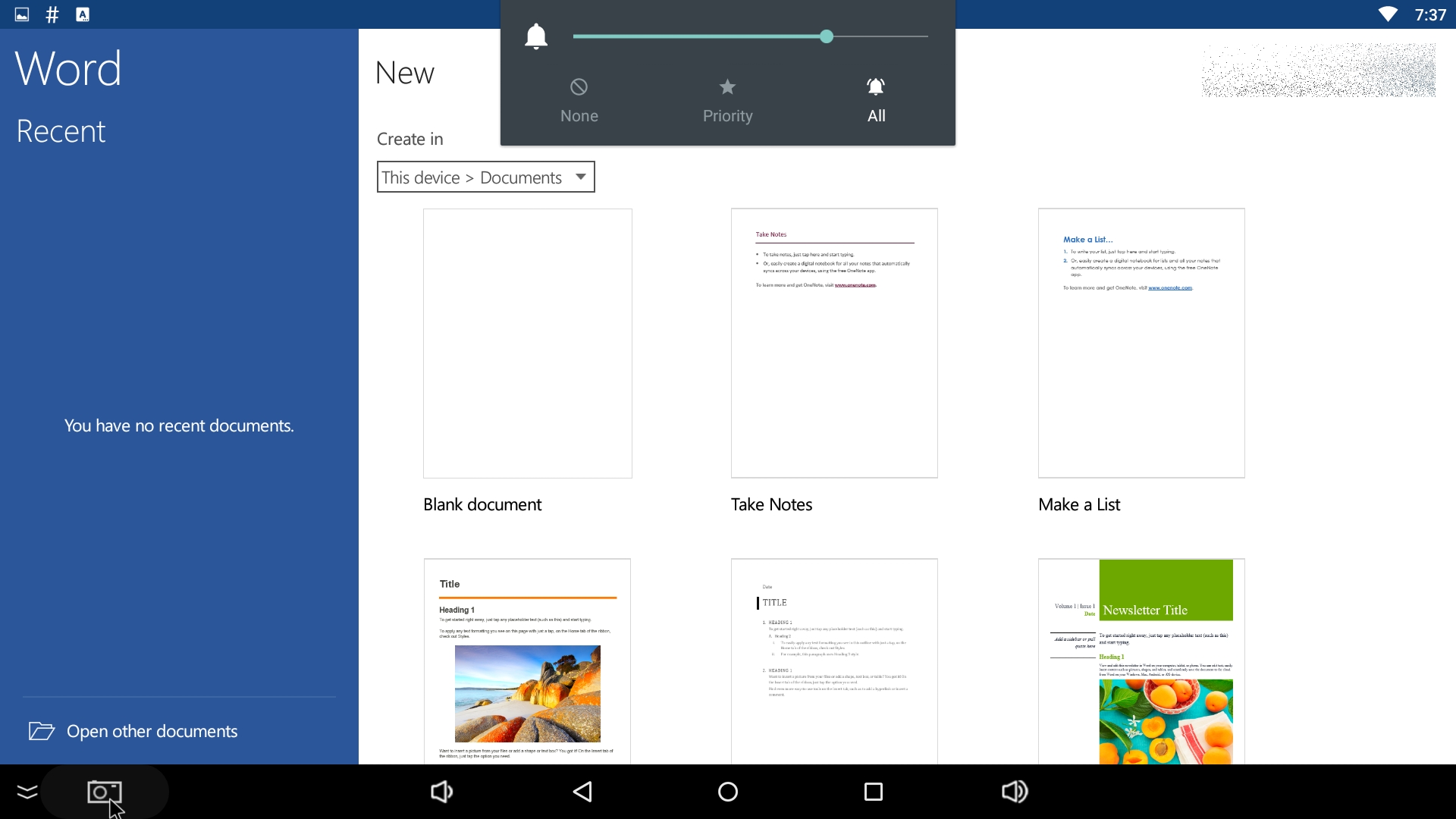
Task: Tap the Wi-Fi status icon
Action: pos(1388,14)
